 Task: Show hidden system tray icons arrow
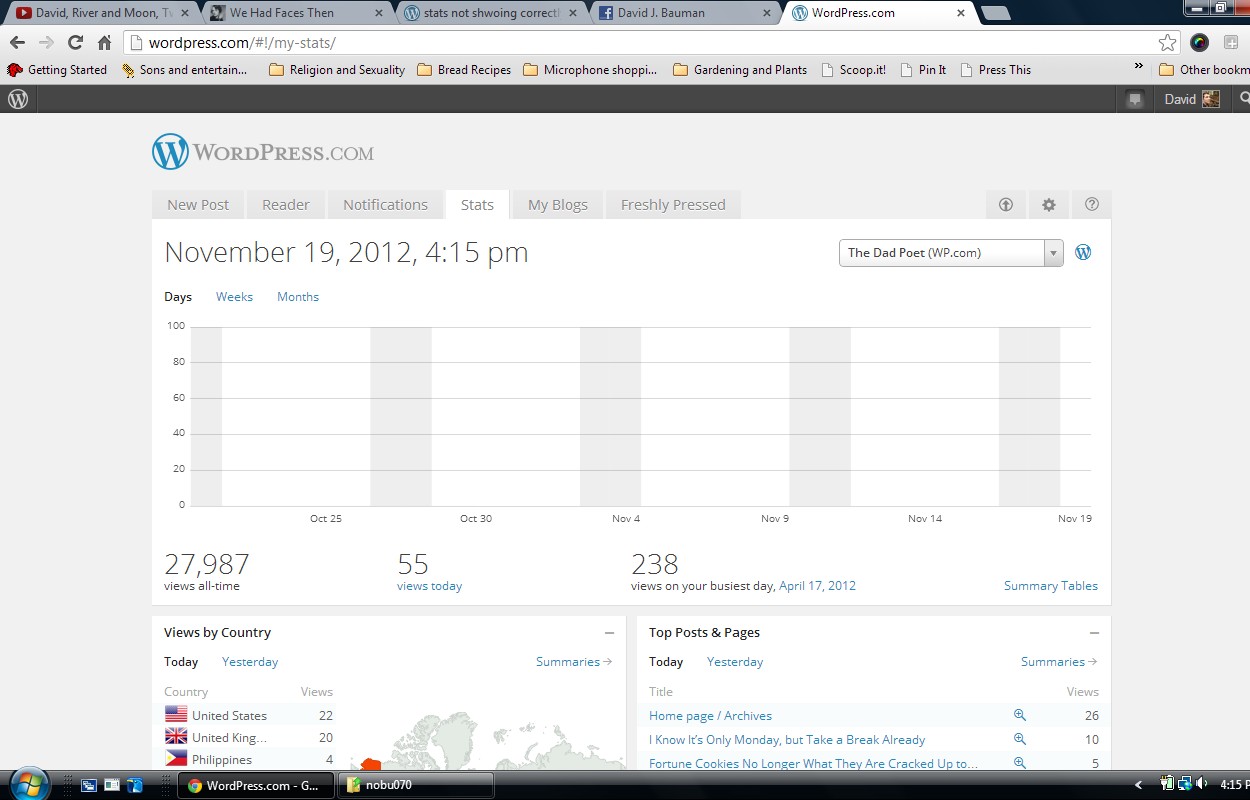(x=1138, y=785)
